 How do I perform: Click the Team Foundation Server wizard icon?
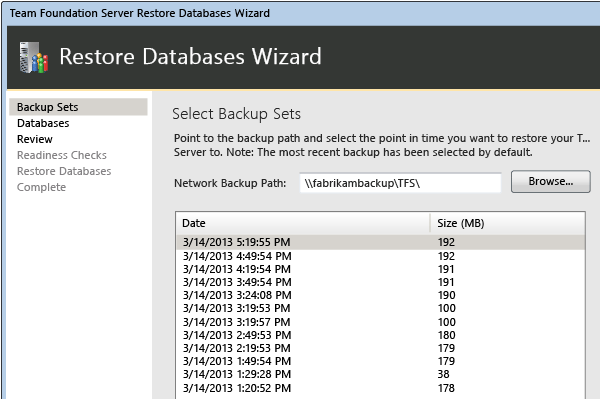(x=34, y=57)
